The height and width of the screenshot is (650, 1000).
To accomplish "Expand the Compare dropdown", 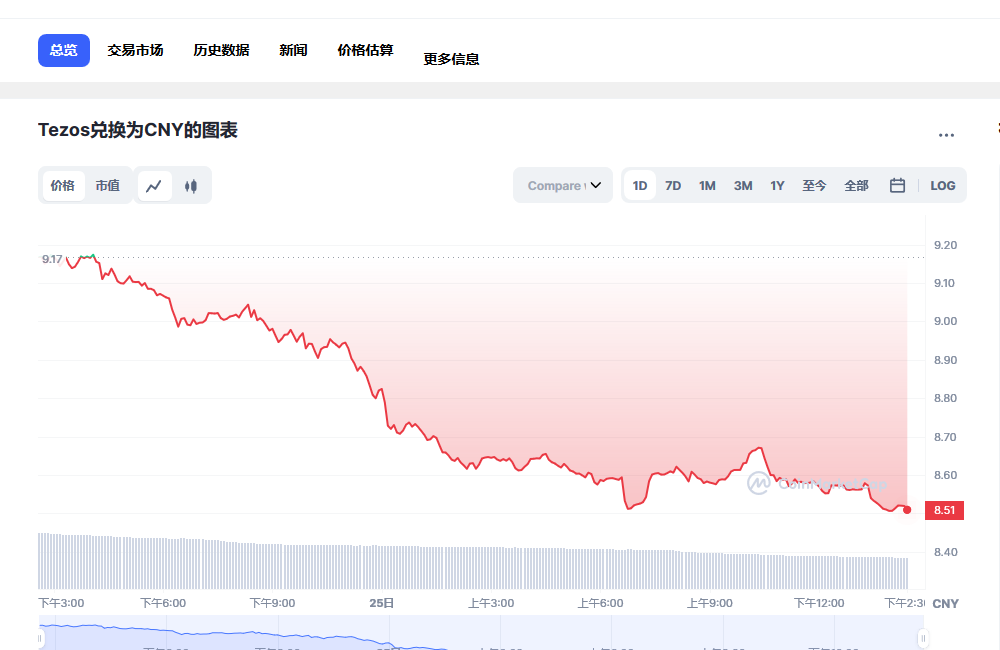I will [563, 186].
